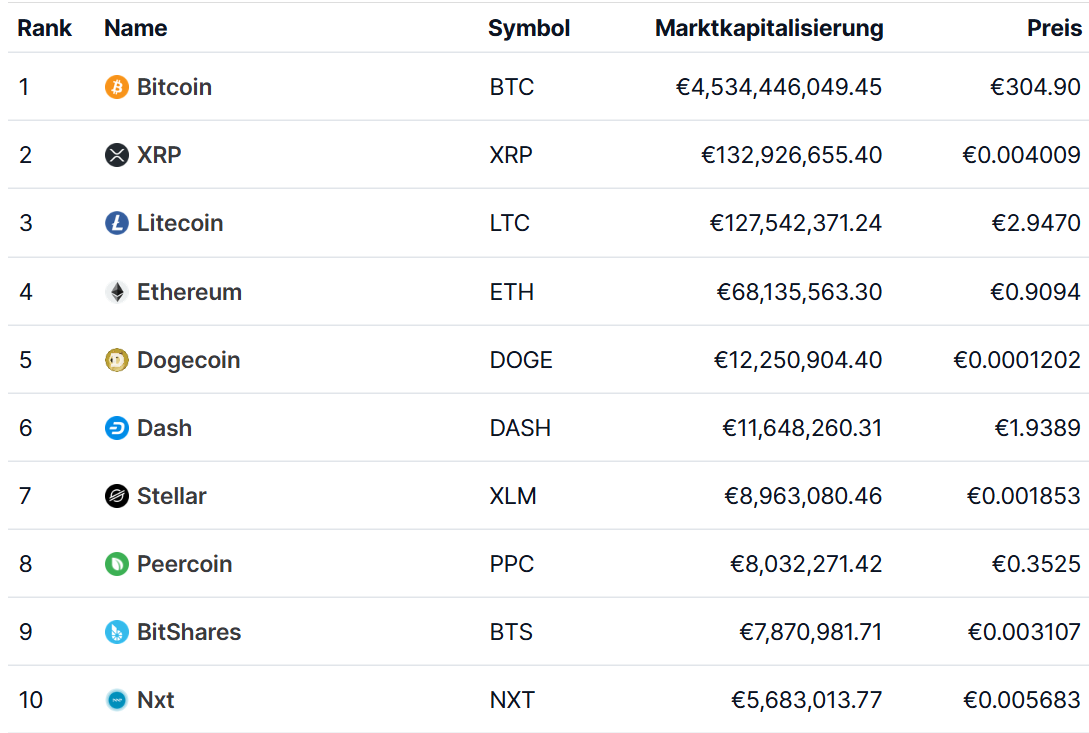Click the Dogecoin Shiba logo icon
This screenshot has height=733, width=1089.
click(x=117, y=360)
